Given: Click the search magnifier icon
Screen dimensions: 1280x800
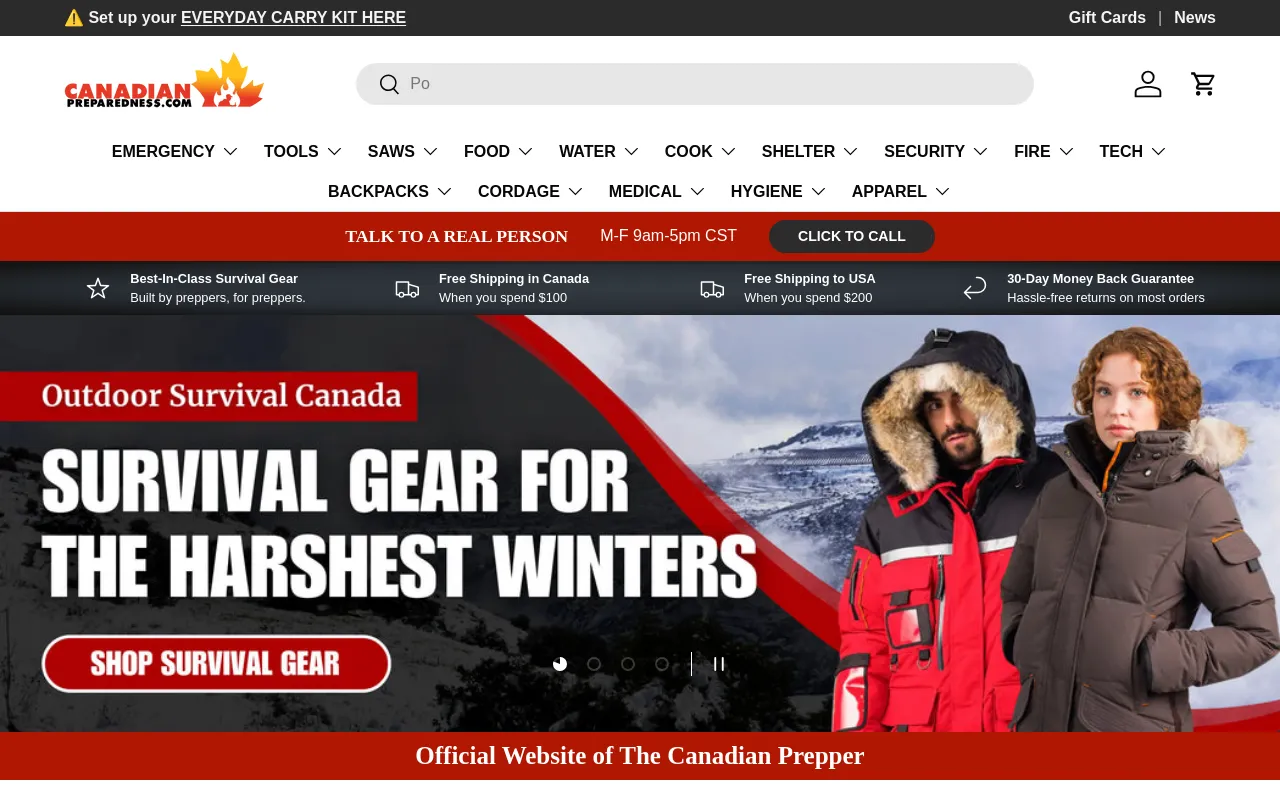Looking at the screenshot, I should (x=389, y=84).
